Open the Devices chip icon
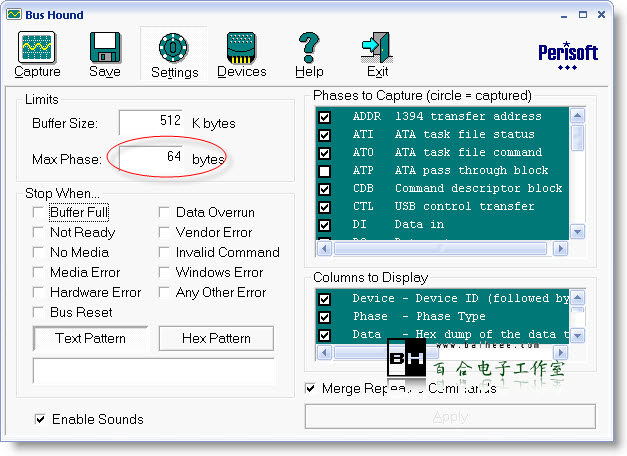Viewport: 627px width, 456px height. [x=241, y=48]
